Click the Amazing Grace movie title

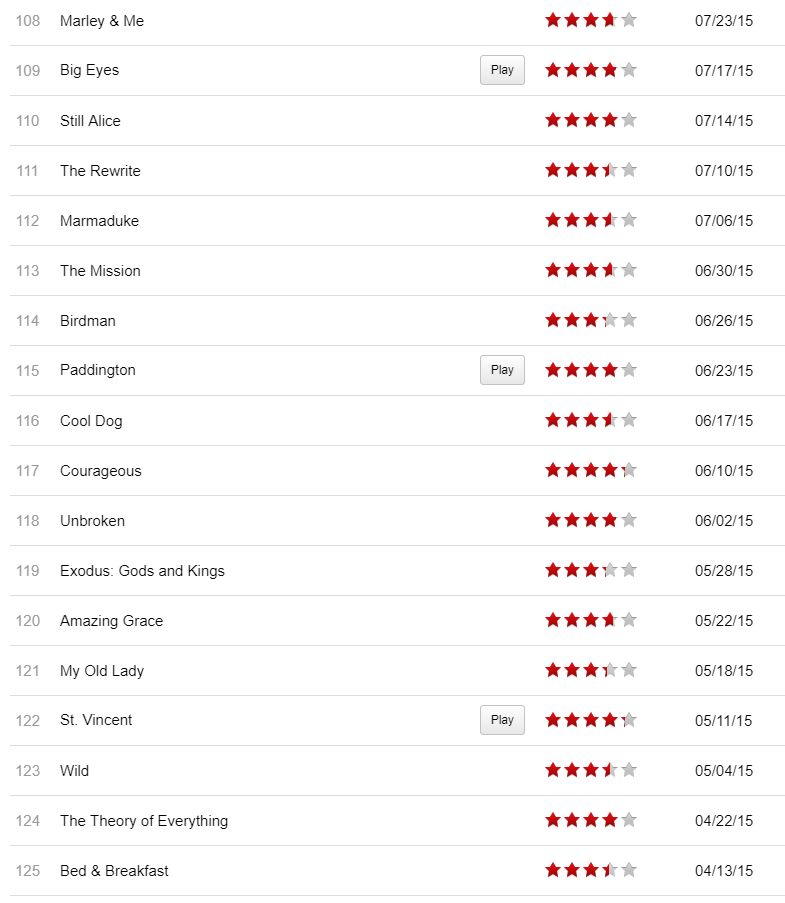(111, 621)
